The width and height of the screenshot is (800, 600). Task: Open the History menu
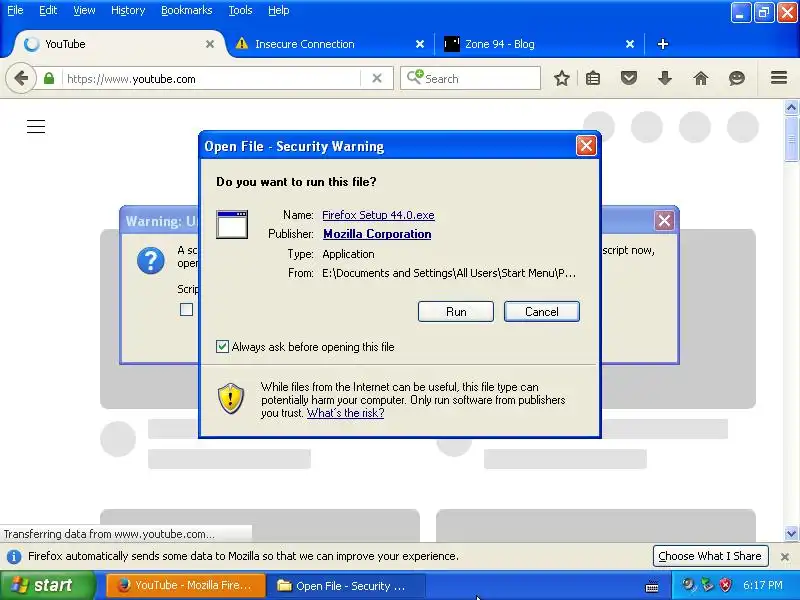pos(128,10)
